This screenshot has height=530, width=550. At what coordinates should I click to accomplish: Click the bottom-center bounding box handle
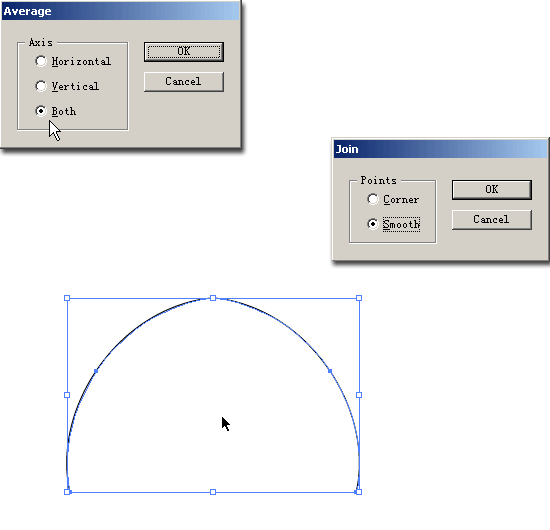[x=213, y=492]
